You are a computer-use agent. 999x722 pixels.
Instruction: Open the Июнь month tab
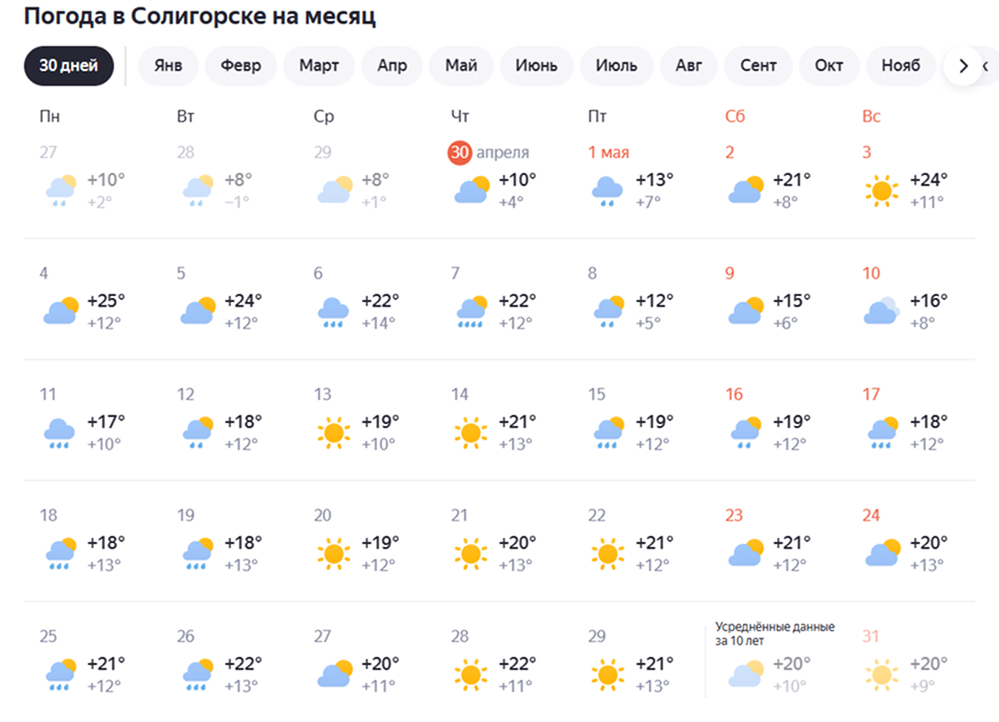point(536,66)
